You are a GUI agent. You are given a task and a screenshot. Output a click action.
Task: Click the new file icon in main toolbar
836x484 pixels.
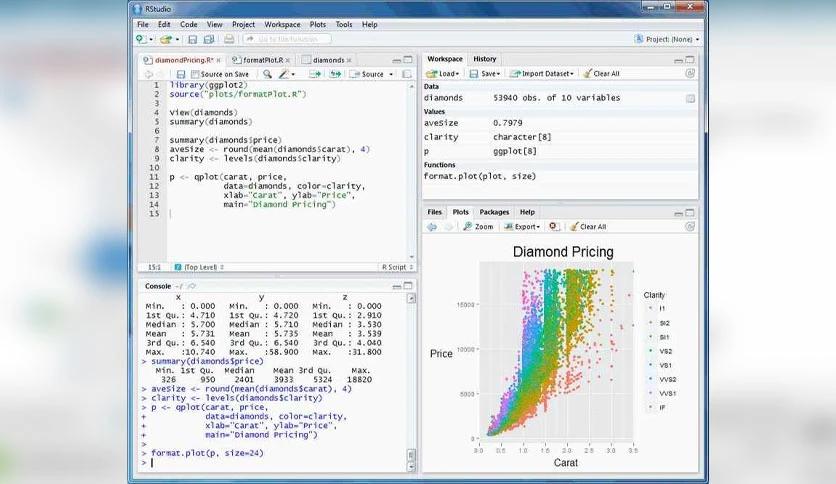[141, 39]
